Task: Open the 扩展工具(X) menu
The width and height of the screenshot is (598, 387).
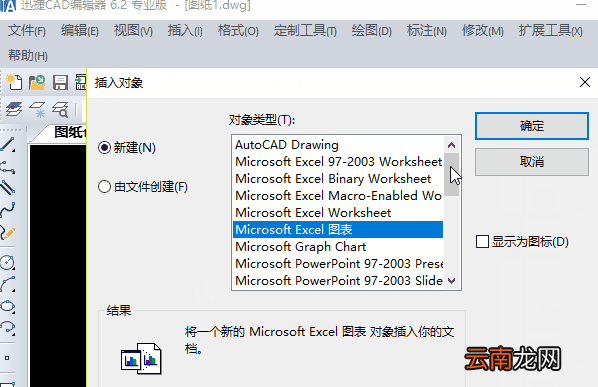Action: pyautogui.click(x=551, y=31)
